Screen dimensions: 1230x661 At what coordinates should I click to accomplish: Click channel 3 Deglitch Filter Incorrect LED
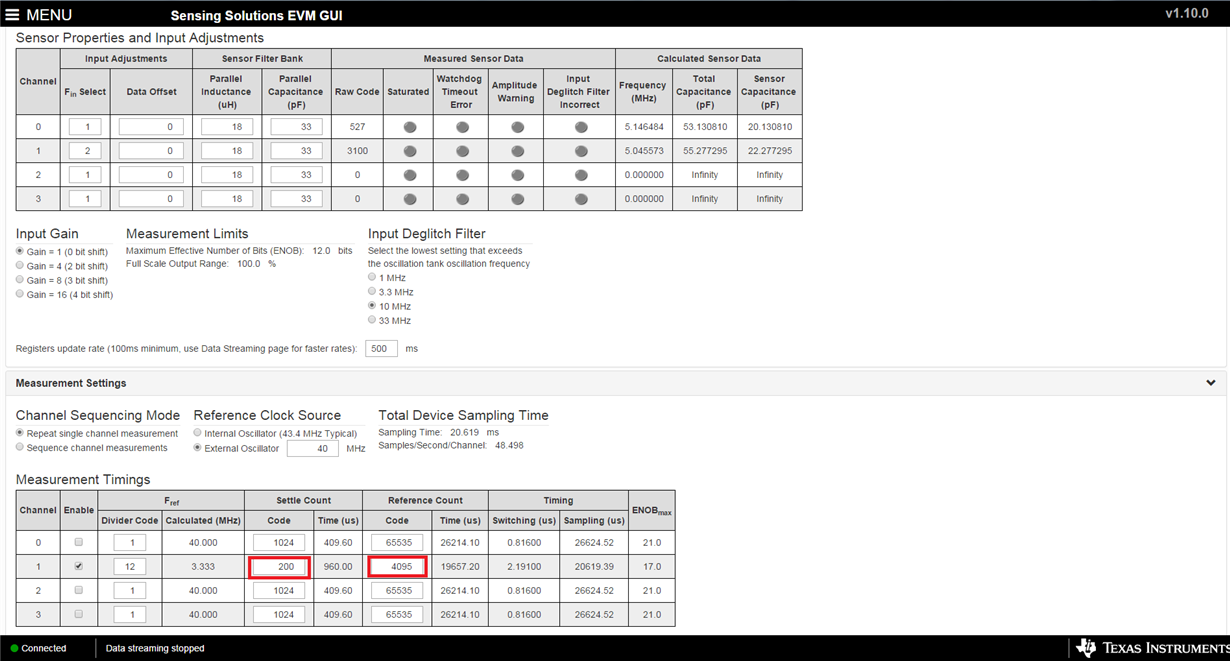coord(581,199)
